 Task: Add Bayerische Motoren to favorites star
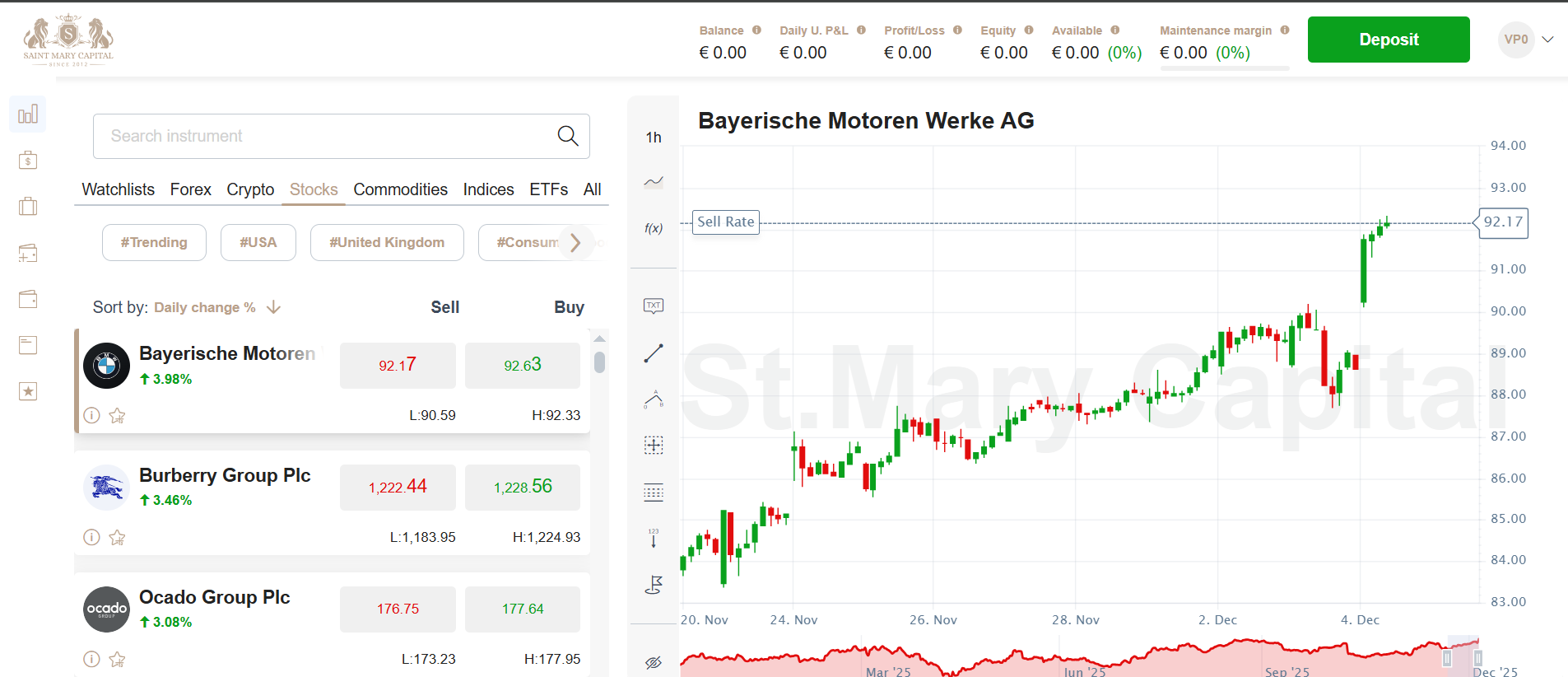coord(118,416)
